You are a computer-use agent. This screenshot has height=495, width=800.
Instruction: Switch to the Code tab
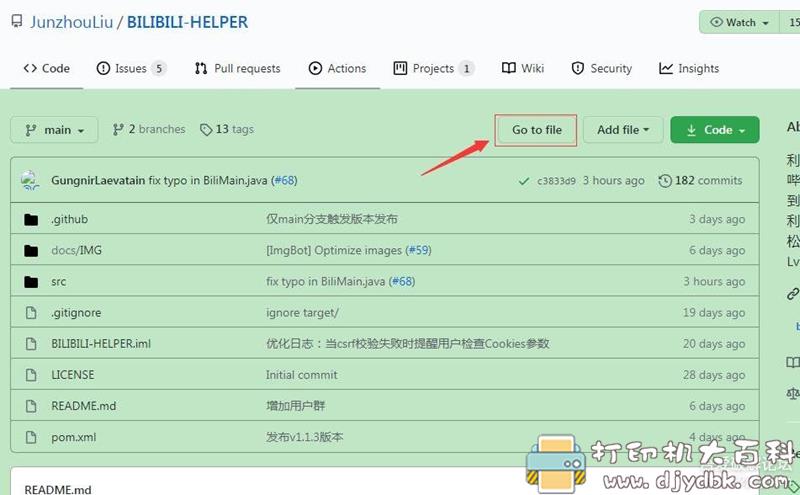(x=46, y=68)
